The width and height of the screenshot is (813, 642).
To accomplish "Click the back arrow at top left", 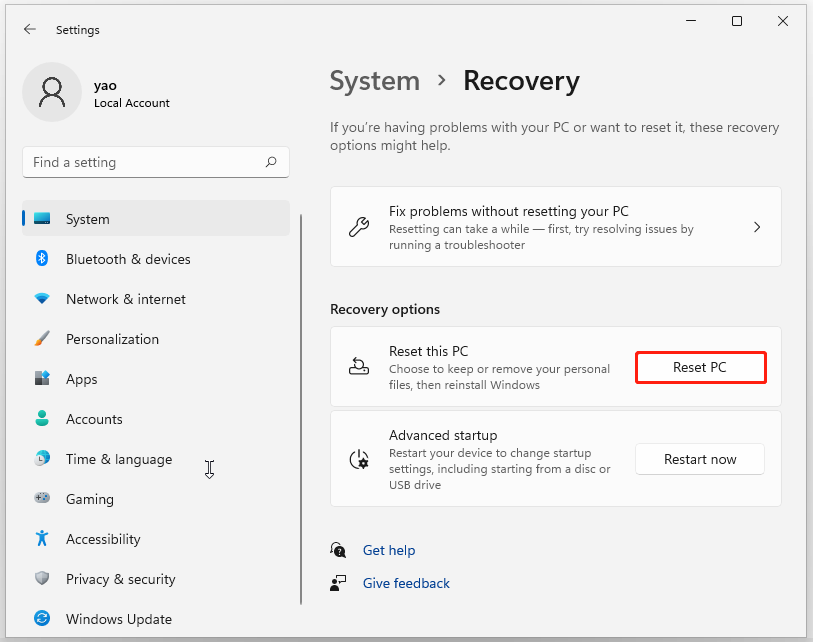I will click(x=30, y=29).
